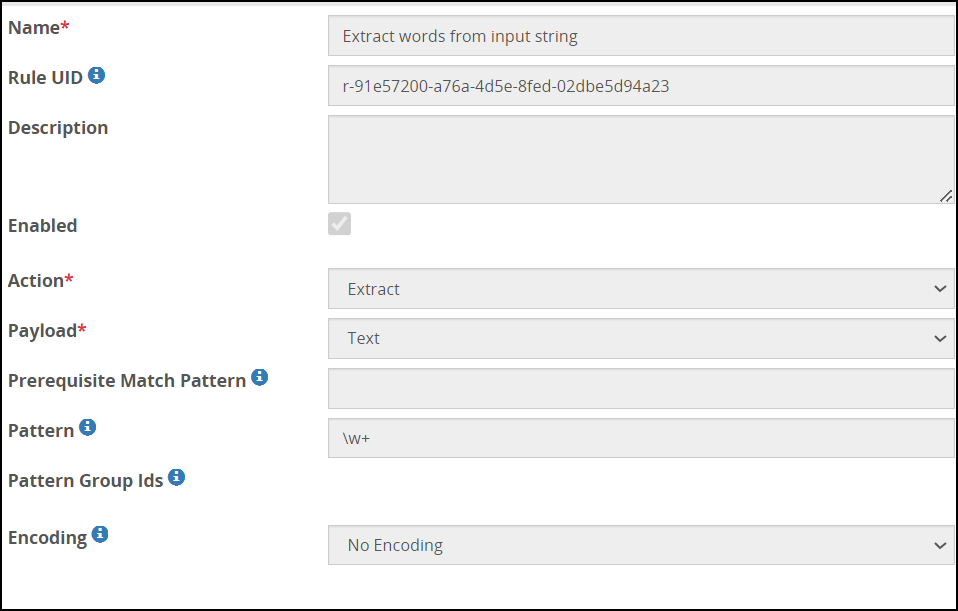
Task: Click the Payload dropdown chevron arrow
Action: click(x=939, y=338)
